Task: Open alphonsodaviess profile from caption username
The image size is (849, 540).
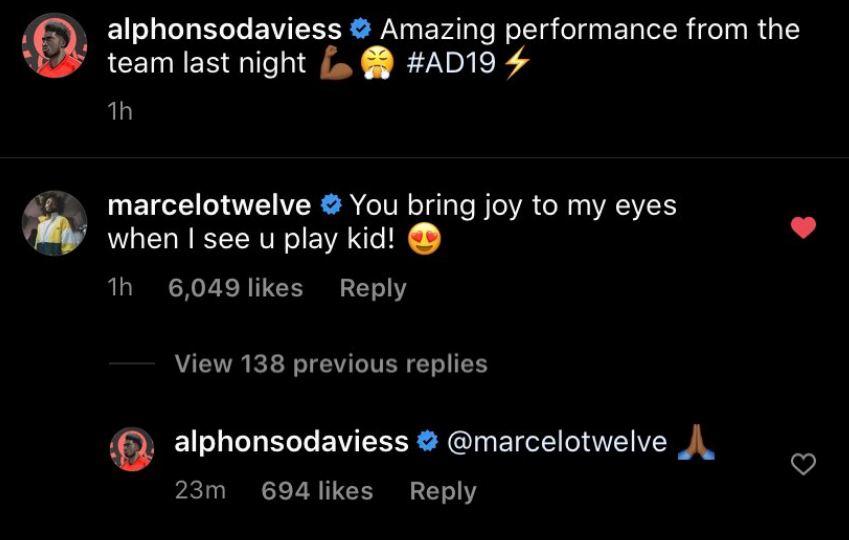Action: 224,30
